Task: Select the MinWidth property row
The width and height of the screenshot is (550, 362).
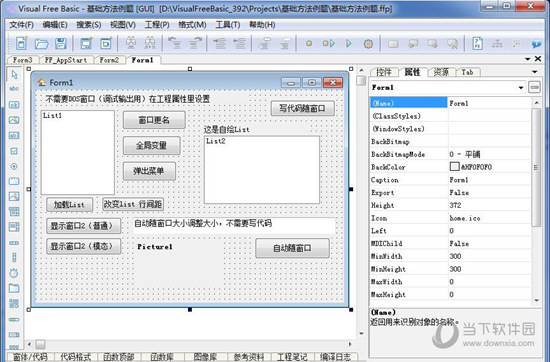Action: coord(450,256)
